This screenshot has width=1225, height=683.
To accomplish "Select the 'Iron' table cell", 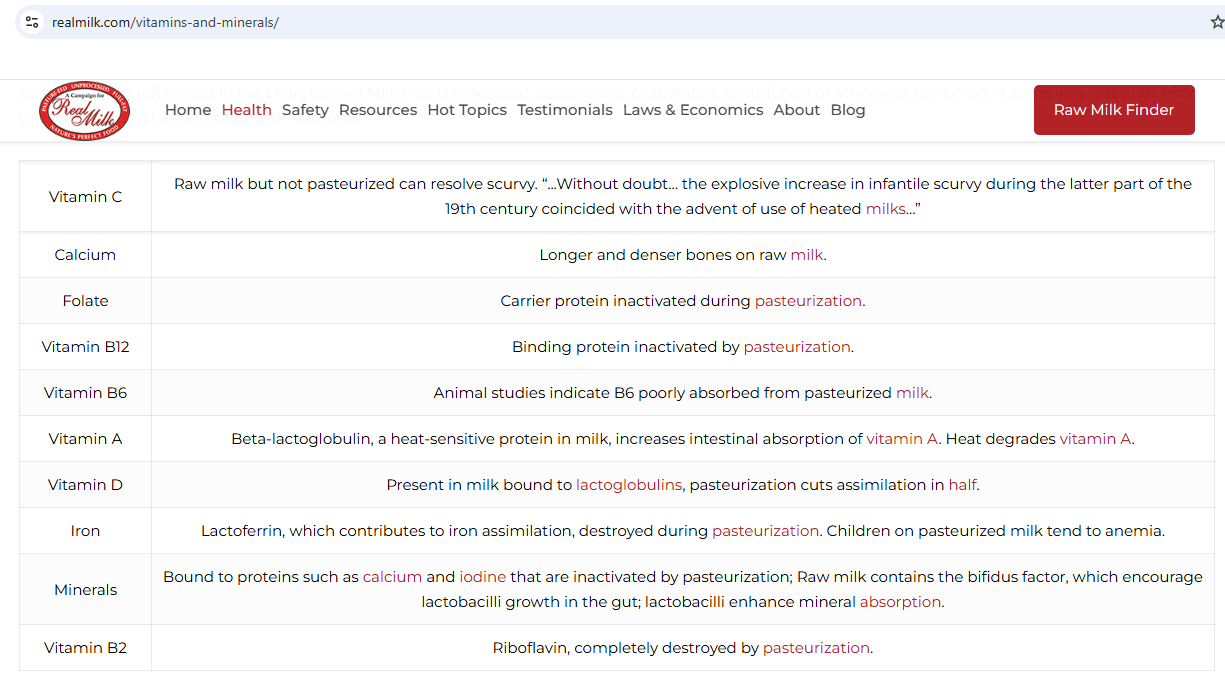I will point(85,531).
